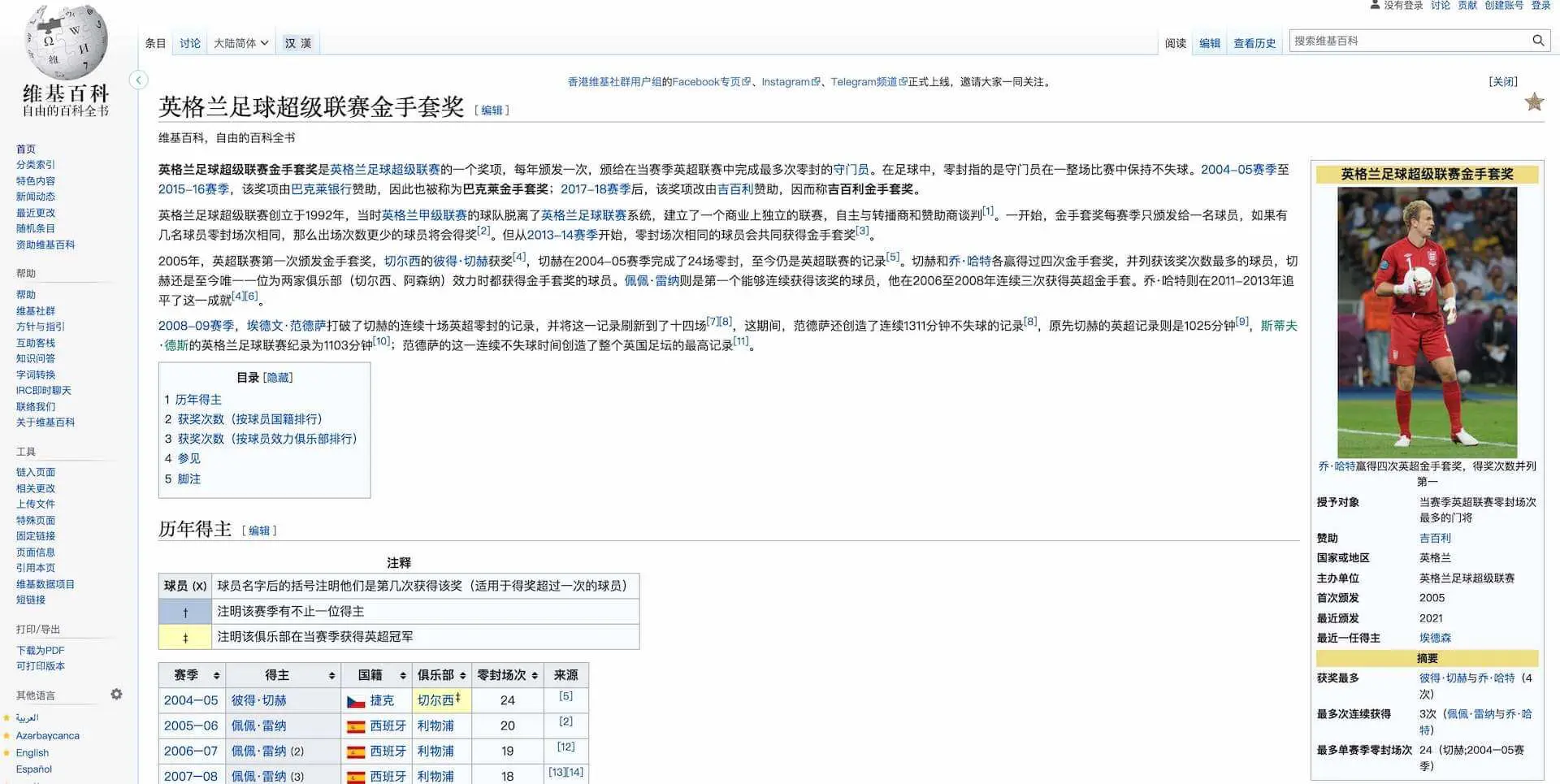The image size is (1560, 784).
Task: Click the 编辑 link next to the page title
Action: pyautogui.click(x=492, y=110)
